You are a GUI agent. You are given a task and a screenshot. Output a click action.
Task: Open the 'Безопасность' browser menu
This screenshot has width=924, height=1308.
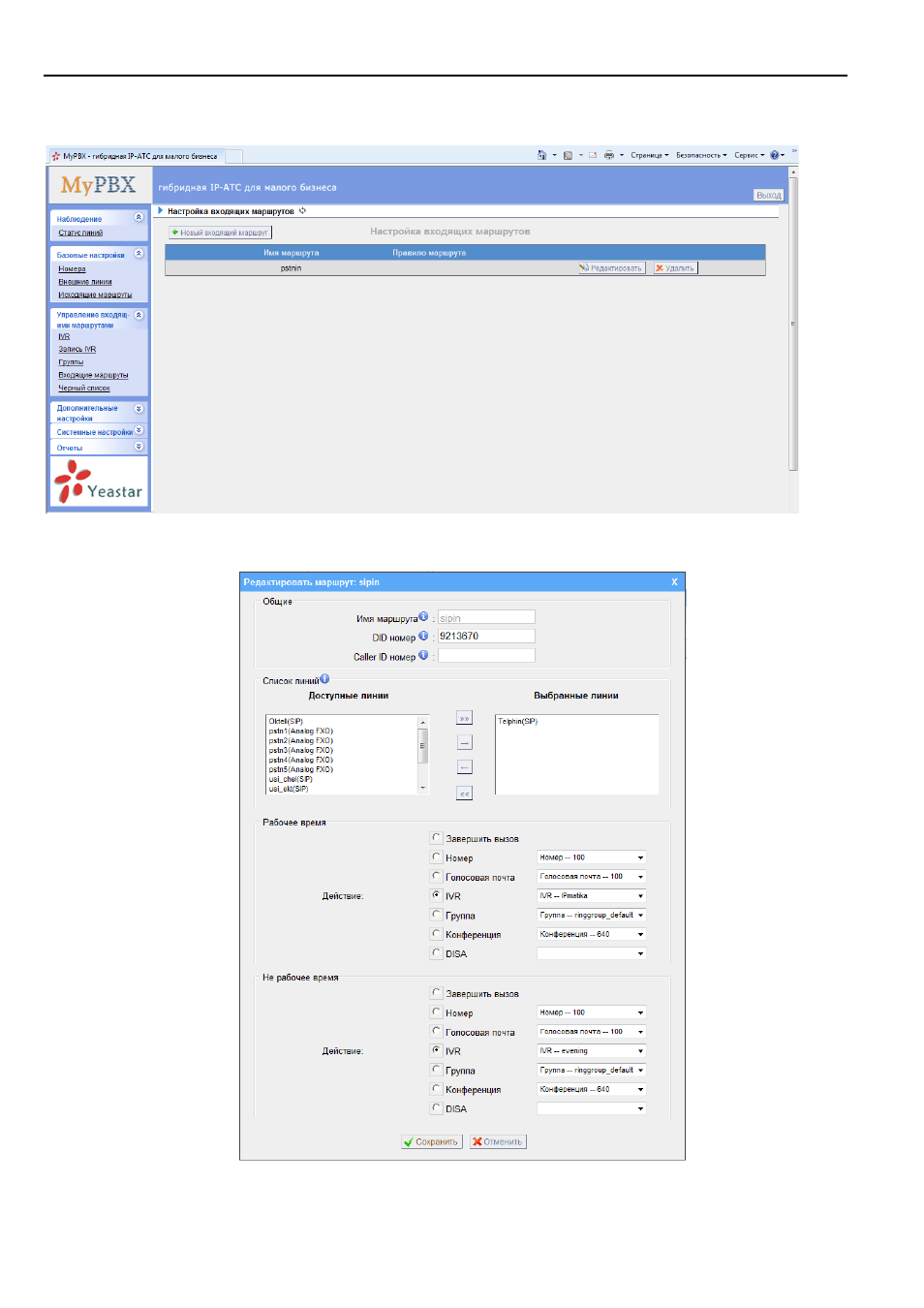(x=701, y=155)
